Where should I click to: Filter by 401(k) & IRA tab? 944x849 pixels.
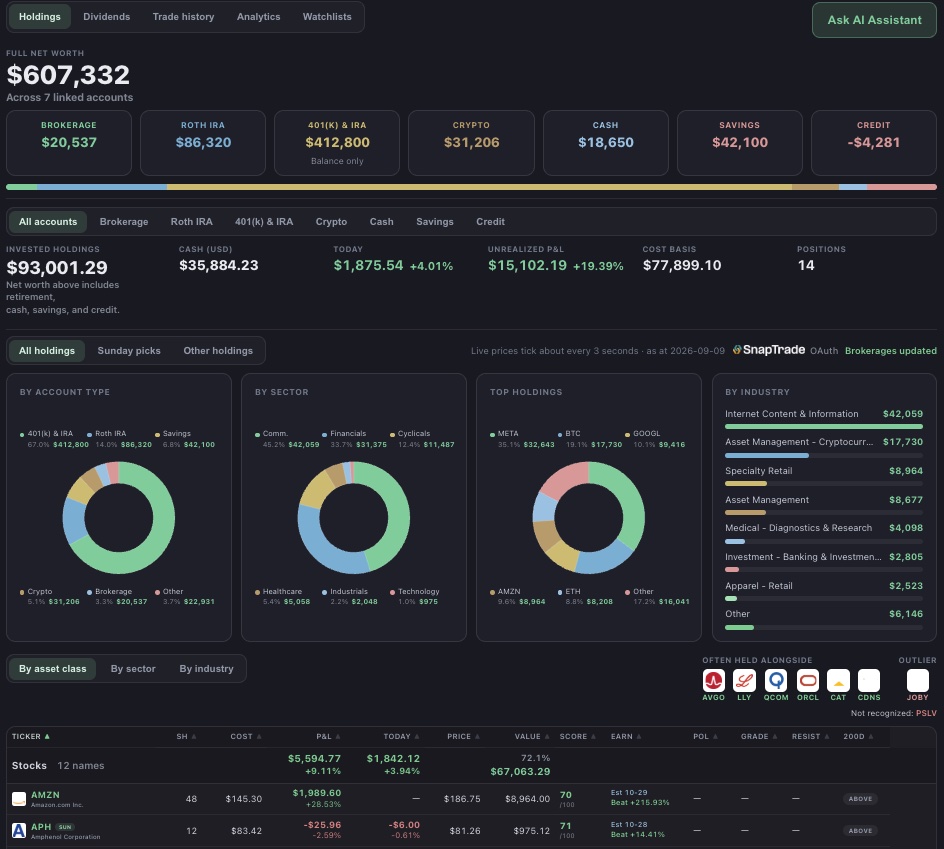[x=264, y=222]
